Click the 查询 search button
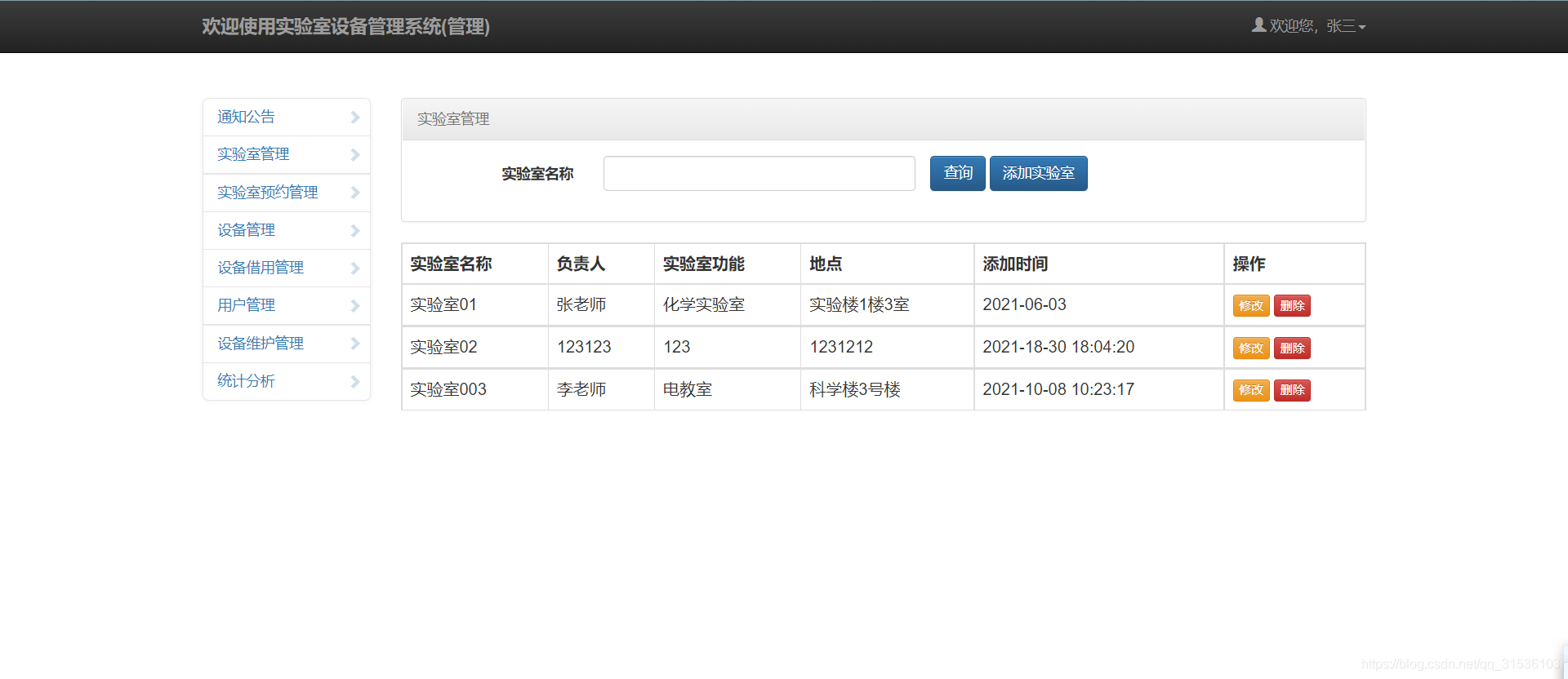Image resolution: width=1568 pixels, height=679 pixels. tap(957, 173)
